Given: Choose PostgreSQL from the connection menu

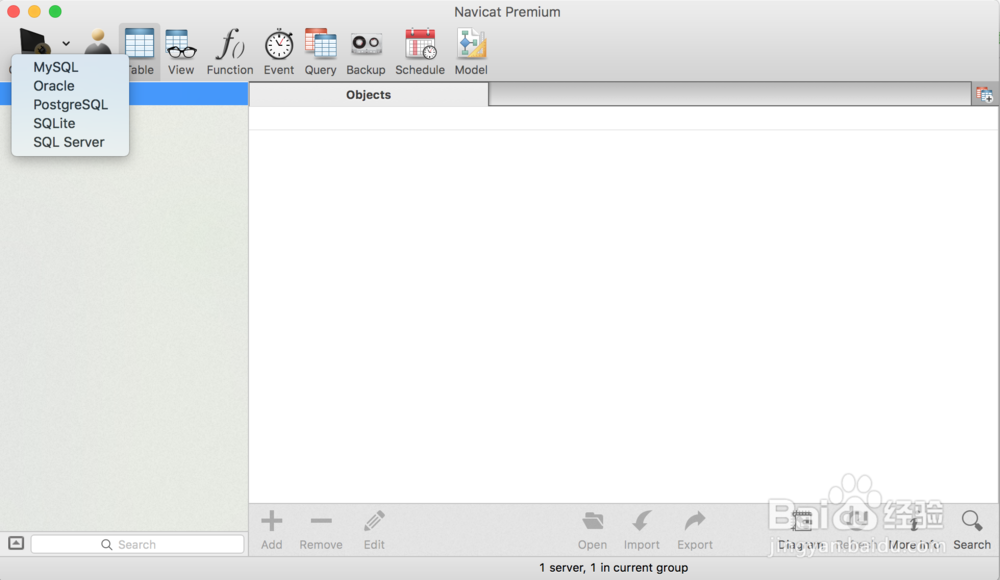Looking at the screenshot, I should pyautogui.click(x=70, y=105).
